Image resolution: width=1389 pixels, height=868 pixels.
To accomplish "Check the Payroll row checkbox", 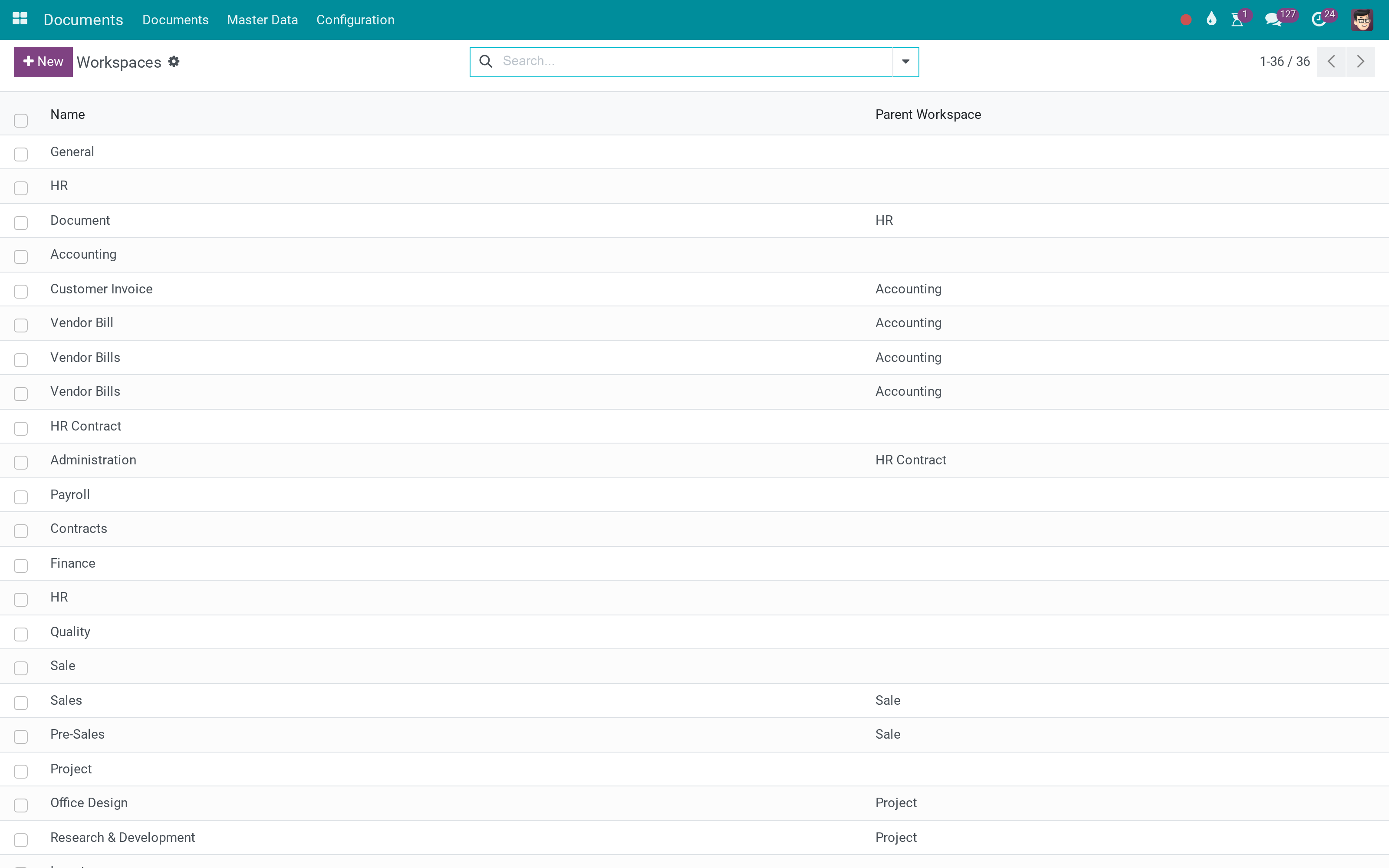I will [21, 497].
